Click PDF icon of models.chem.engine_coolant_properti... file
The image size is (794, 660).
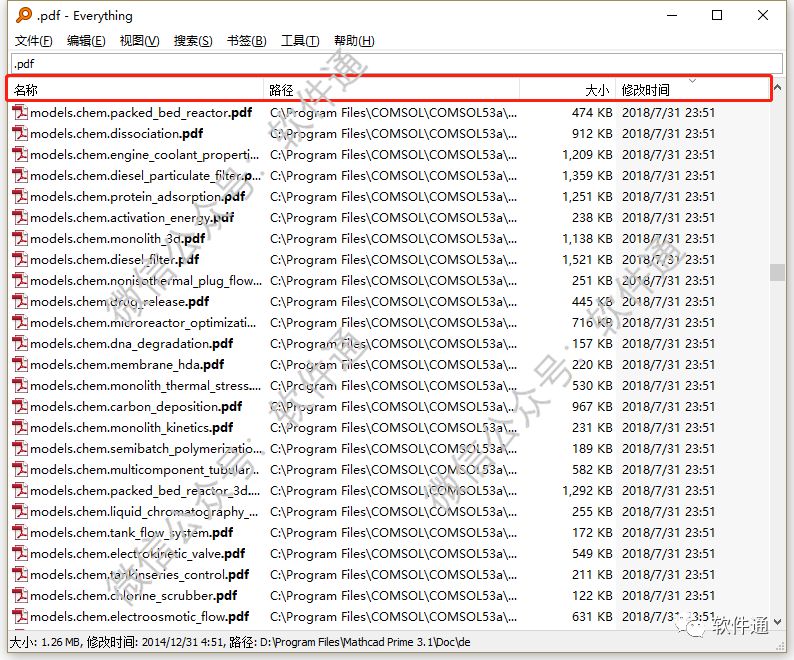click(x=20, y=154)
